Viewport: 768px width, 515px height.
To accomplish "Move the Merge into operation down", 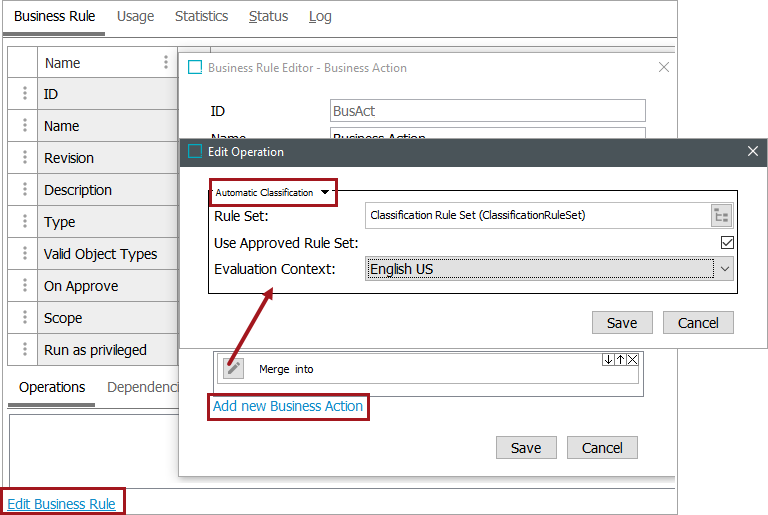I will click(x=608, y=360).
